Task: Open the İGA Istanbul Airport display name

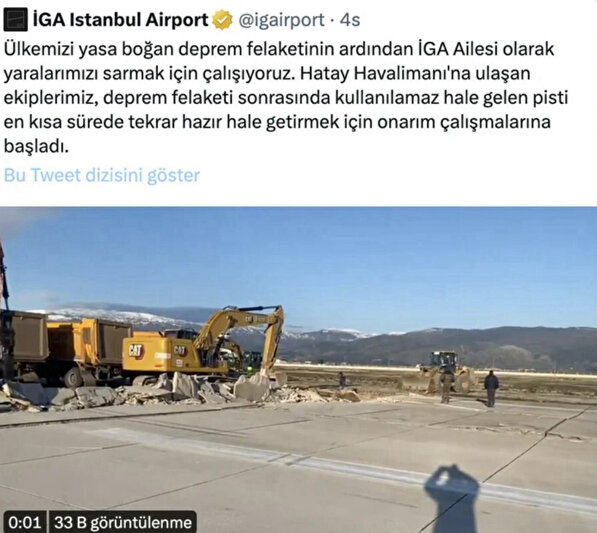Action: point(121,20)
